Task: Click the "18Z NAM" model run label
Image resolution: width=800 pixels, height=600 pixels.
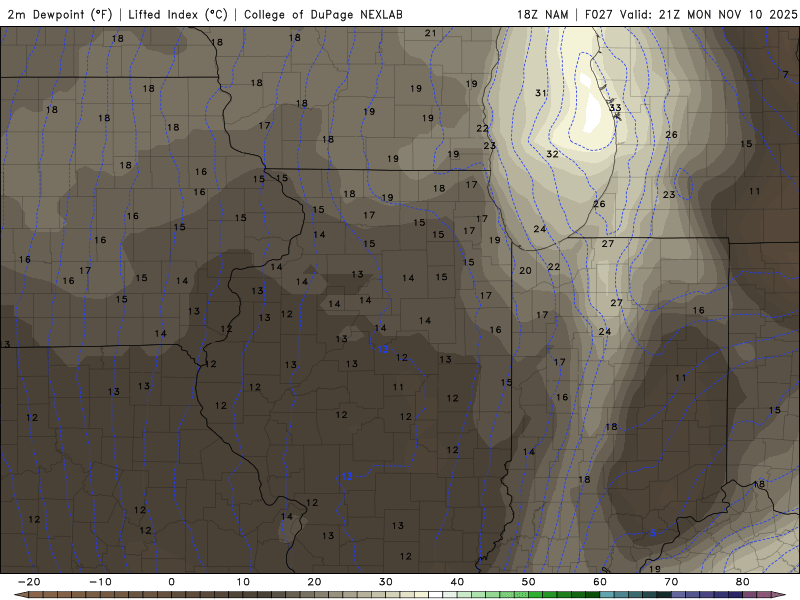Action: tap(542, 15)
